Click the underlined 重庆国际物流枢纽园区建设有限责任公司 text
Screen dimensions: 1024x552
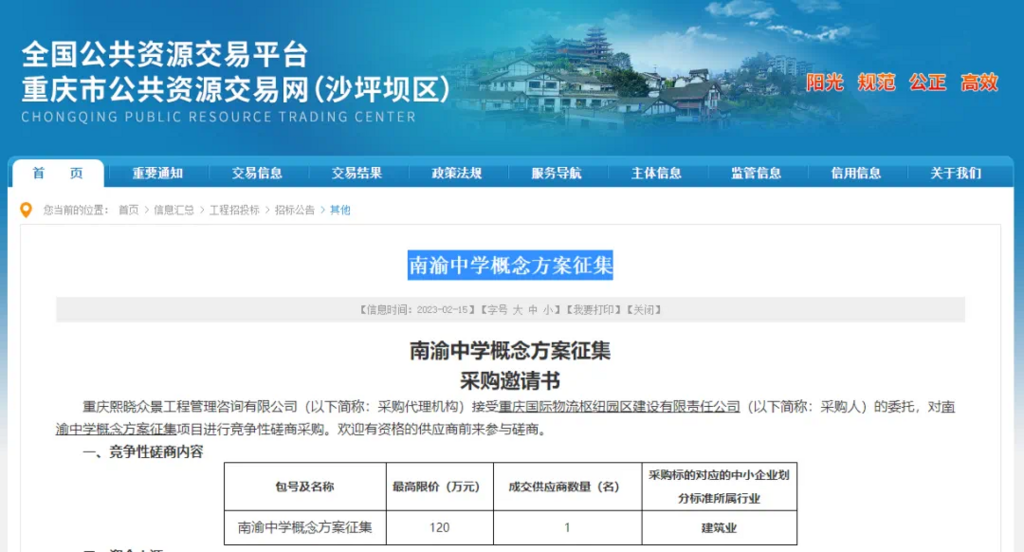click(619, 407)
